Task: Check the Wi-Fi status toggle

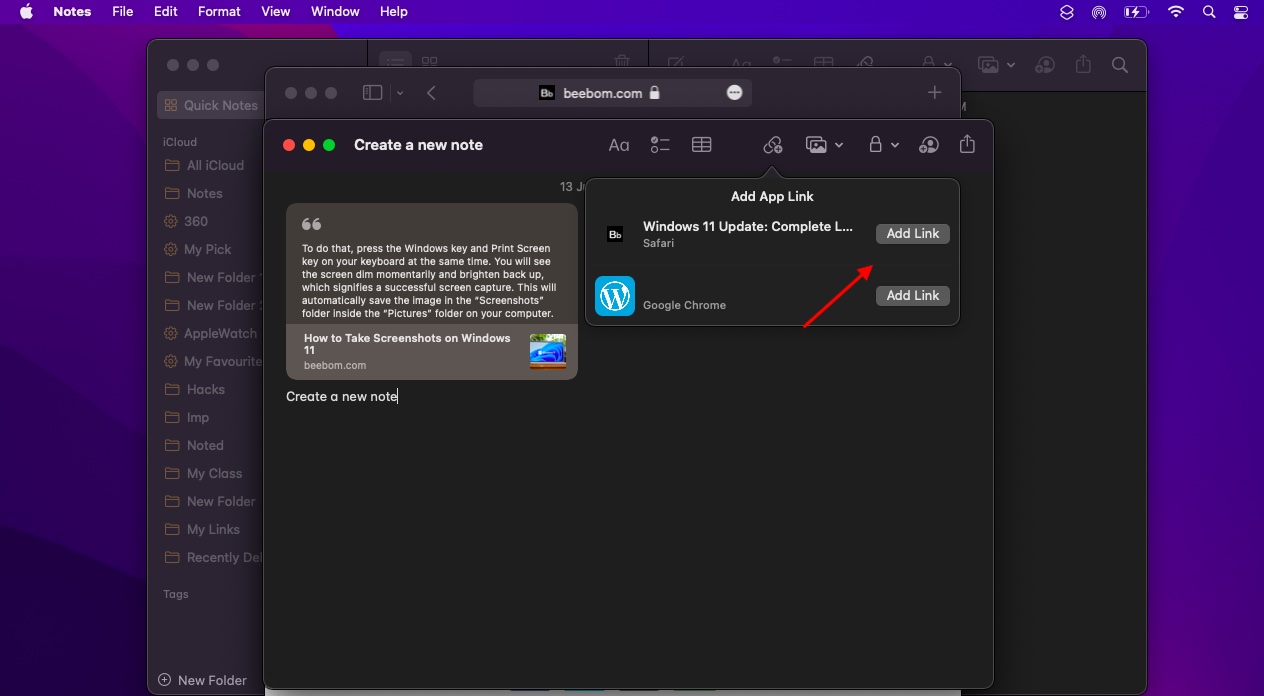Action: 1175,12
